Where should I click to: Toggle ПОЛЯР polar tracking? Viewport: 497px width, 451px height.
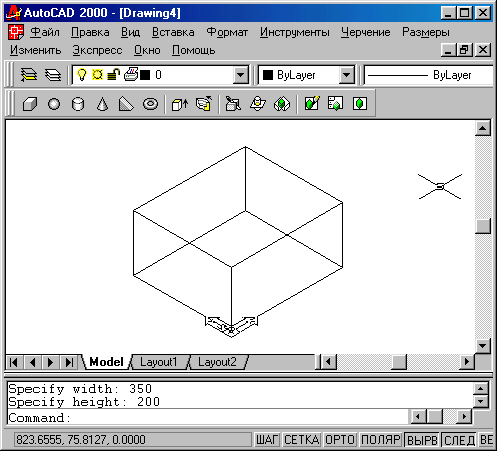point(381,440)
